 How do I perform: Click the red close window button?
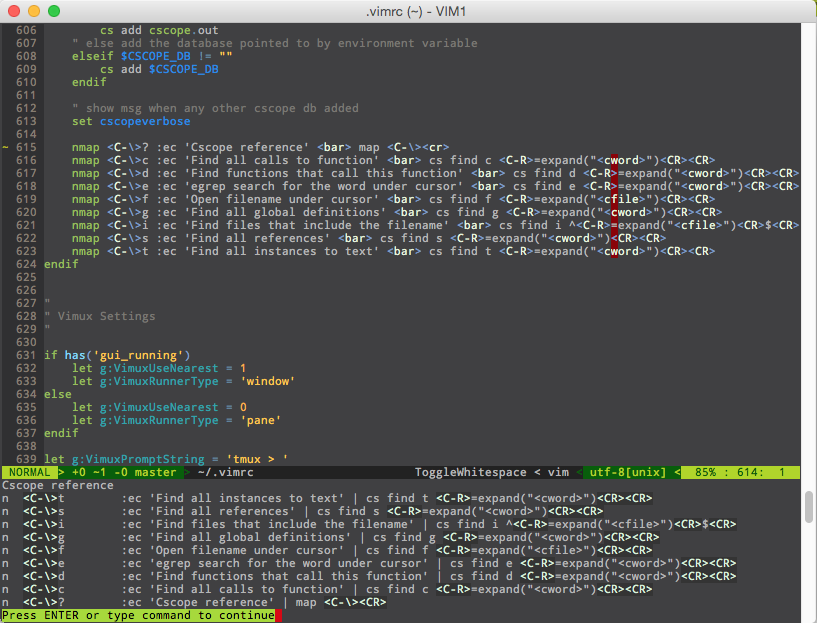point(14,11)
